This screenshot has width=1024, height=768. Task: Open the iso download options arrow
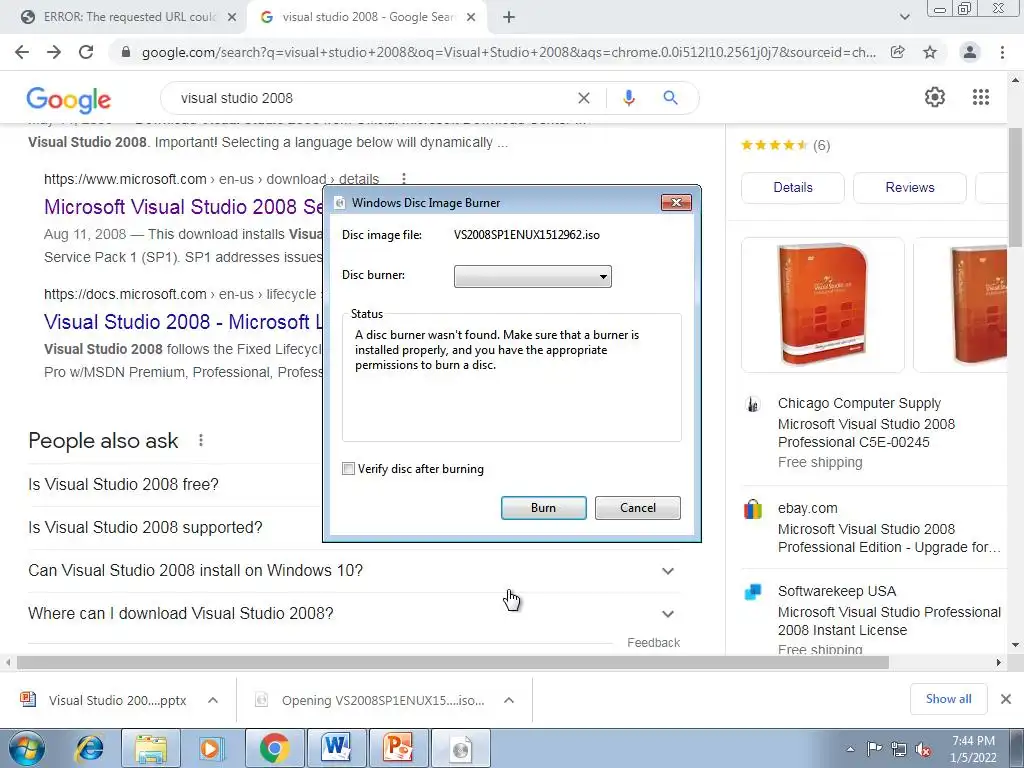509,700
